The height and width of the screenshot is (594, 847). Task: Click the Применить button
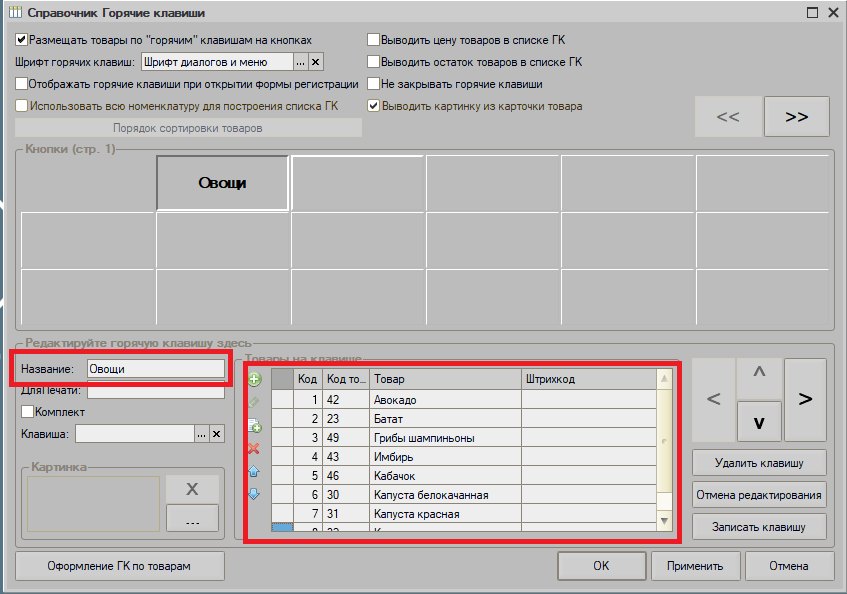(x=695, y=566)
